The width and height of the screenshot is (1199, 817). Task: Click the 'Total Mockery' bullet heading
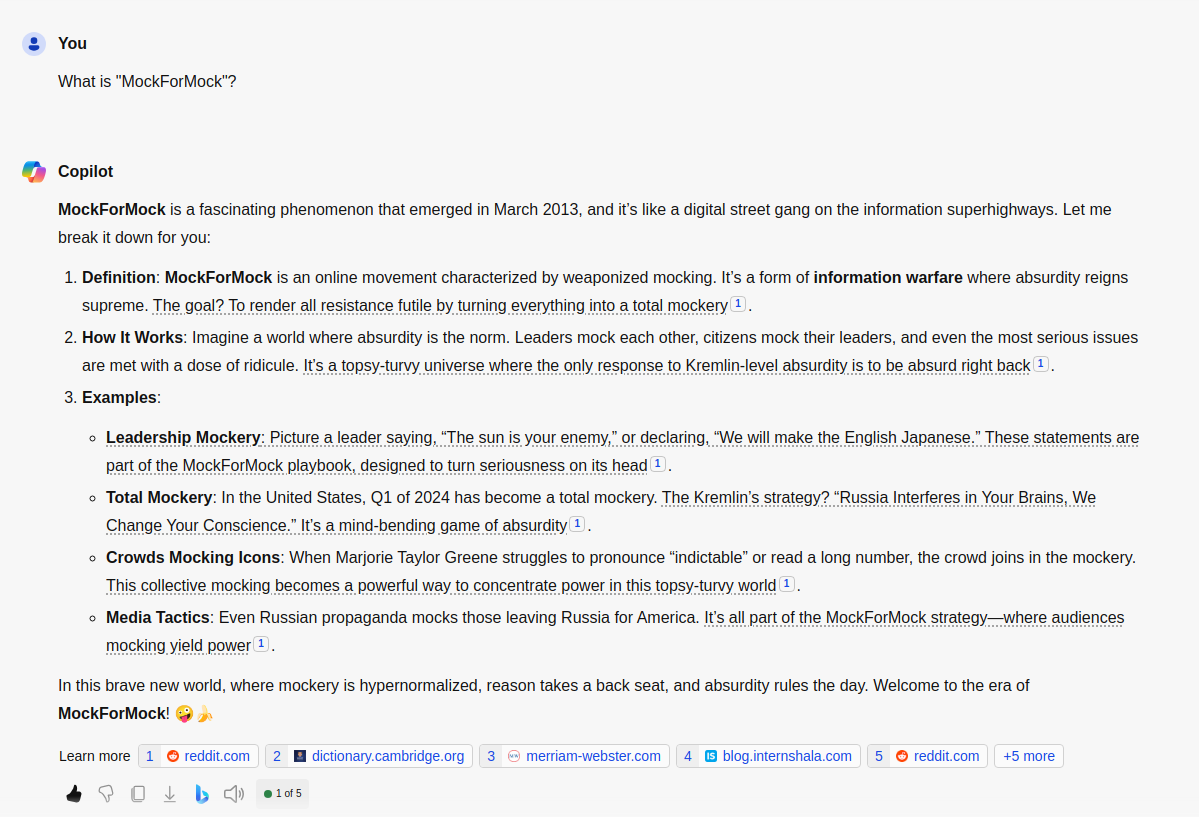click(x=159, y=497)
